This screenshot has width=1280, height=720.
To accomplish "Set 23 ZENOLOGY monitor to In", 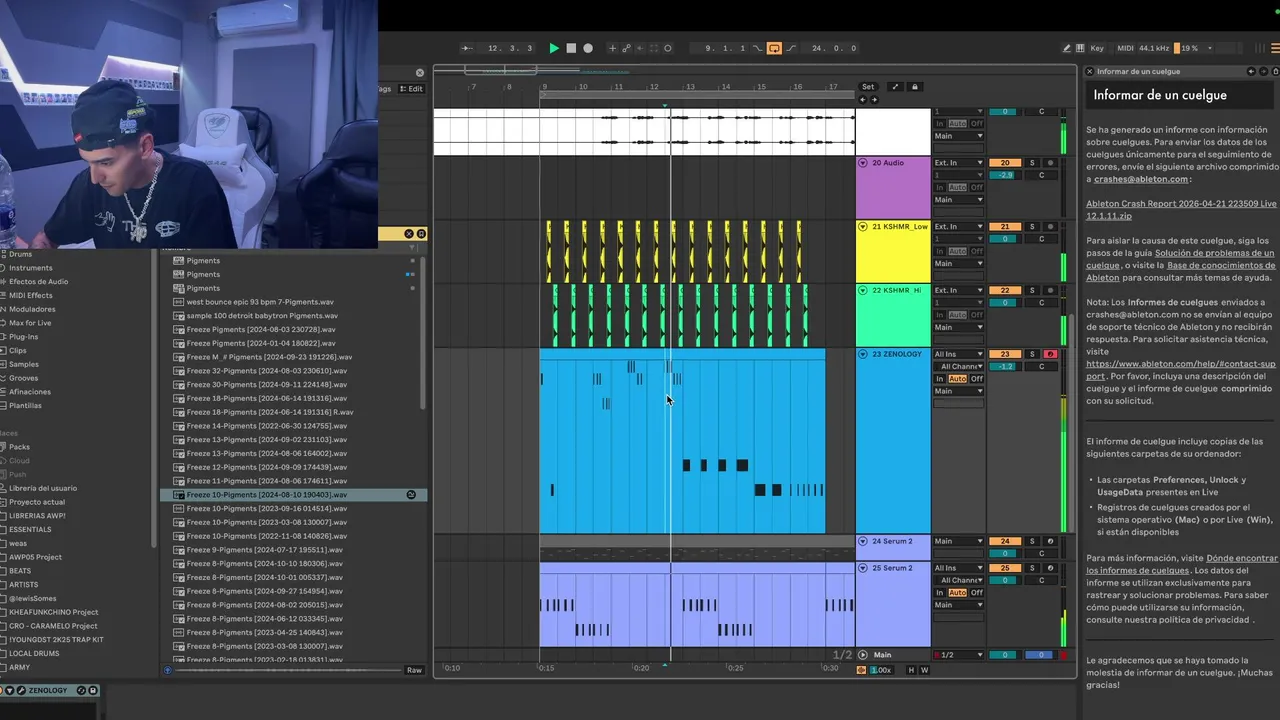I will [939, 379].
